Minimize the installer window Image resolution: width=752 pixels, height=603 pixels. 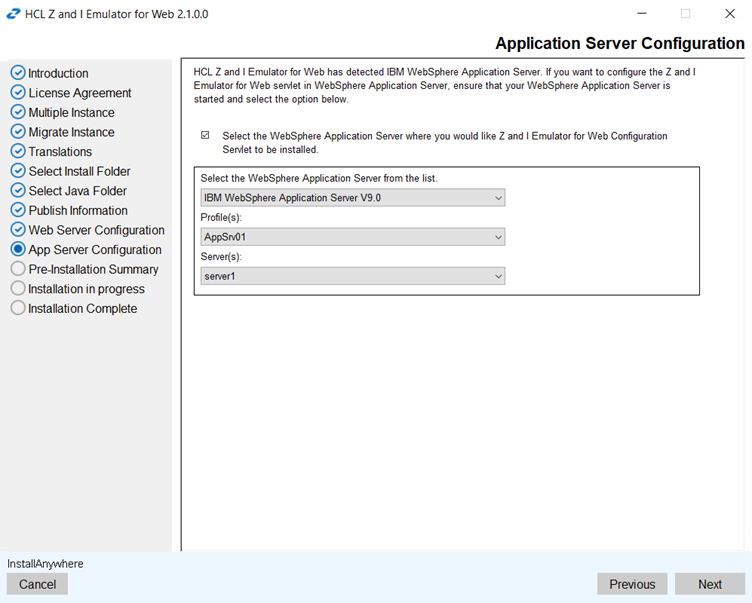pyautogui.click(x=642, y=14)
